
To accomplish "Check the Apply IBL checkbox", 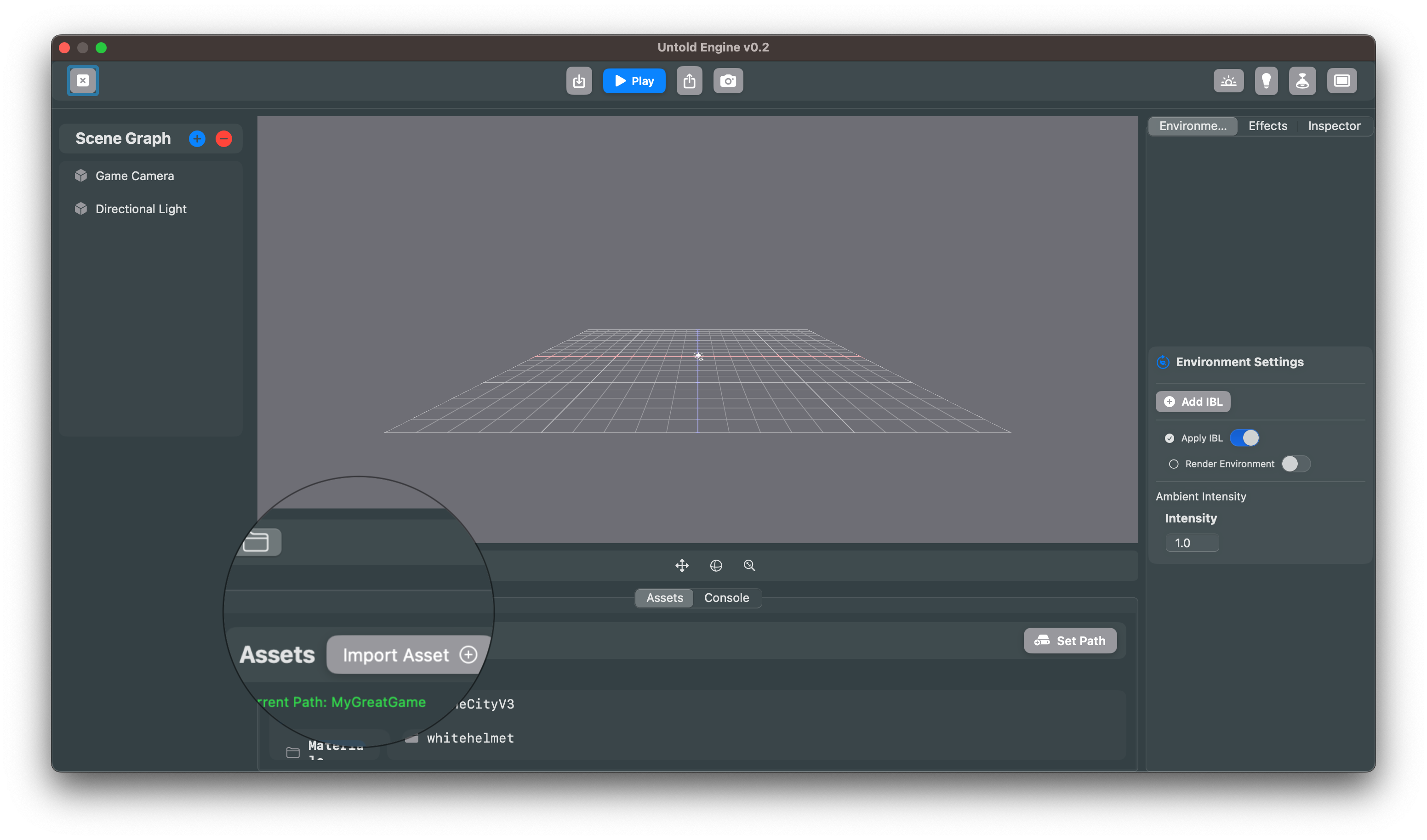I will [1170, 438].
